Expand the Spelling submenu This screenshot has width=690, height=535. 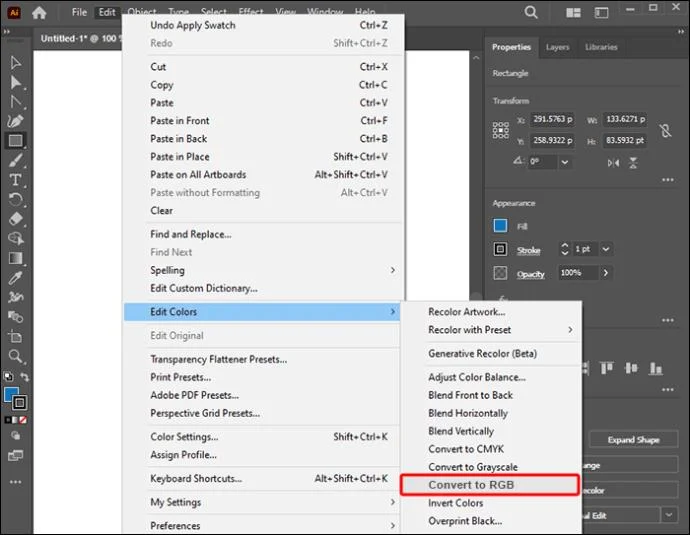(393, 270)
